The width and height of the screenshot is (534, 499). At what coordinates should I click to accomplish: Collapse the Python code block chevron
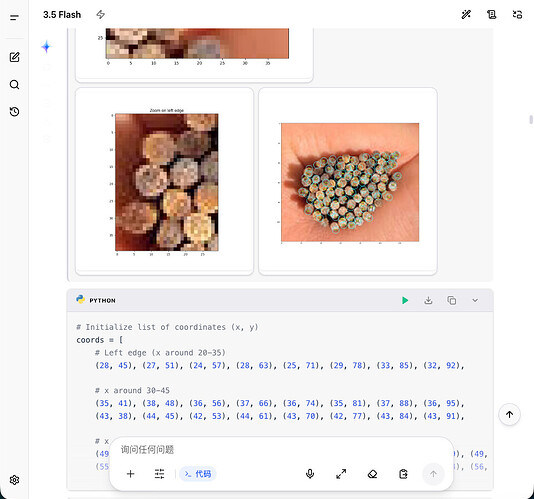(x=475, y=300)
